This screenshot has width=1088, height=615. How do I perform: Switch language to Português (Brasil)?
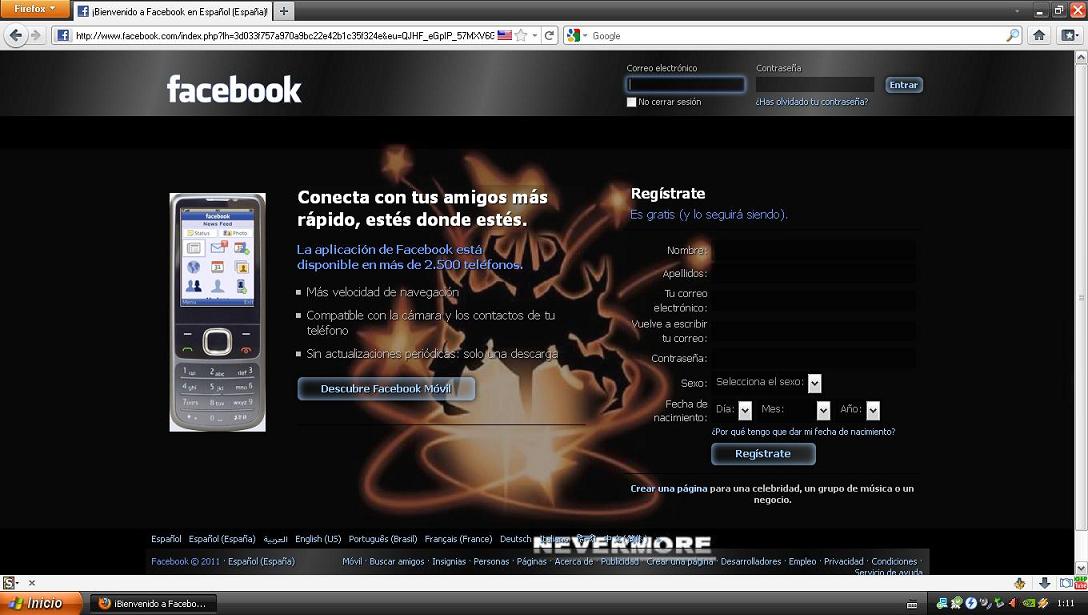coord(383,539)
